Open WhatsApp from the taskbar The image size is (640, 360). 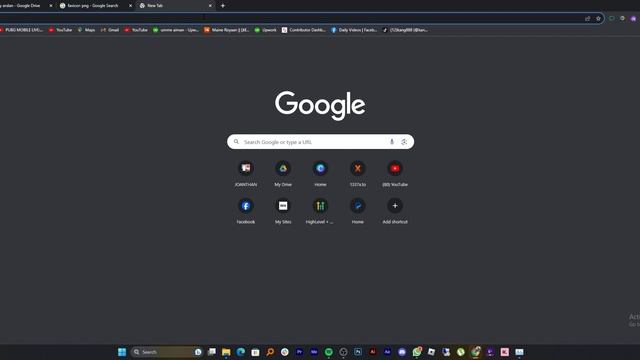coord(417,352)
